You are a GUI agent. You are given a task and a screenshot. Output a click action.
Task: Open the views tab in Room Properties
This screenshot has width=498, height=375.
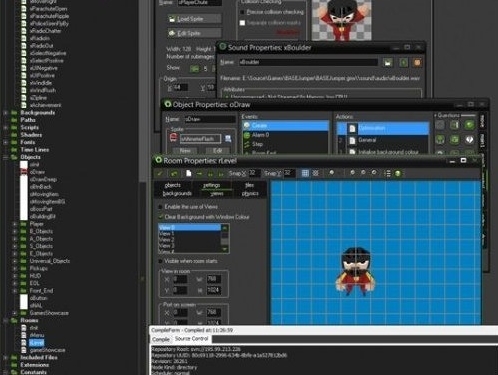[217, 193]
